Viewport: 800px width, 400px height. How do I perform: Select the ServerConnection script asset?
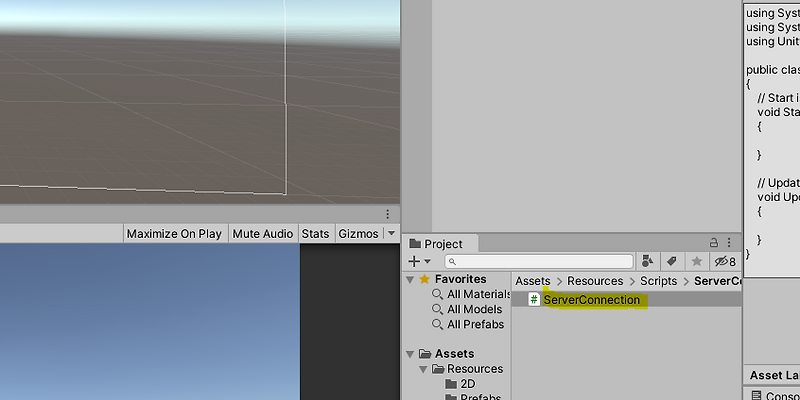[x=627, y=299]
